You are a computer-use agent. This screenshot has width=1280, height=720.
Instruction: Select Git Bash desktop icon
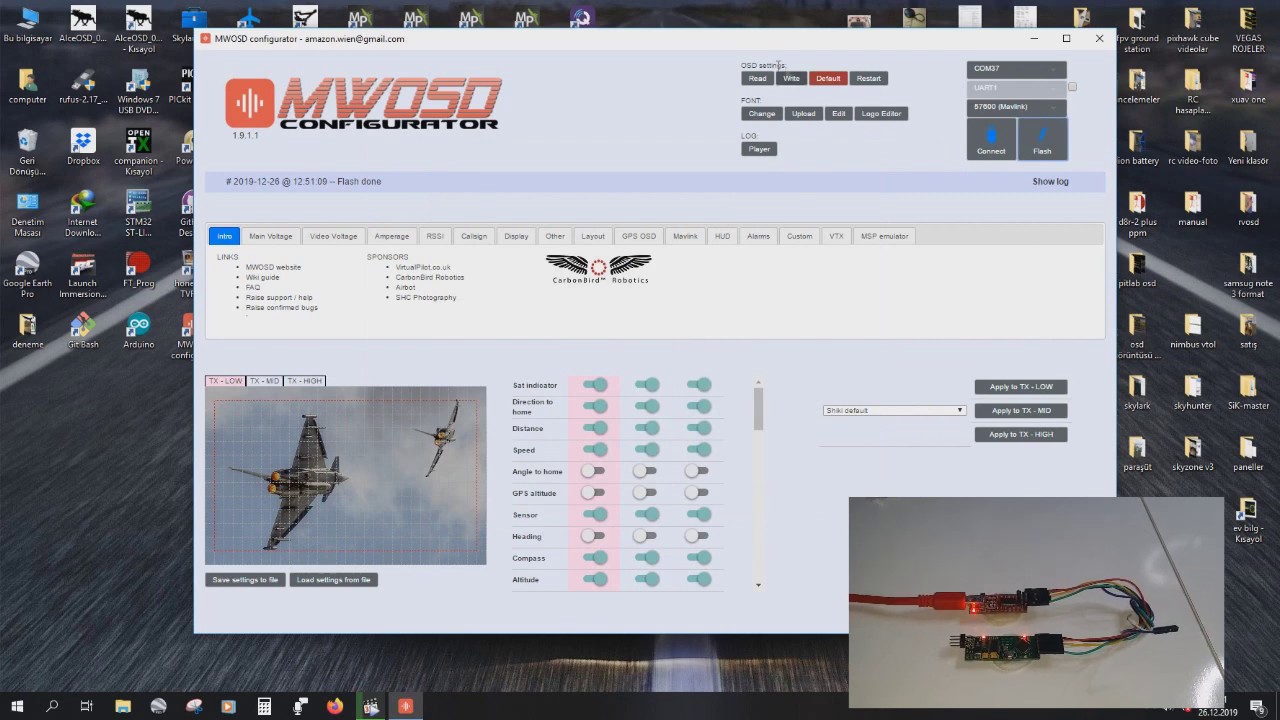tap(83, 331)
